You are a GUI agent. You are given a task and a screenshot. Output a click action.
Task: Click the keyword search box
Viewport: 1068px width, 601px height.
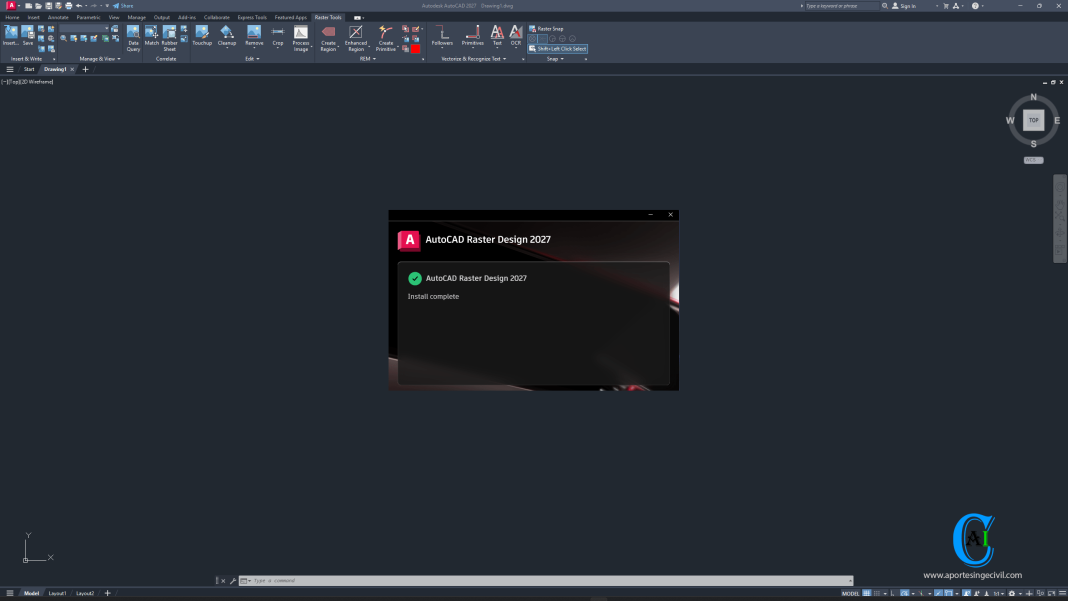pos(841,5)
